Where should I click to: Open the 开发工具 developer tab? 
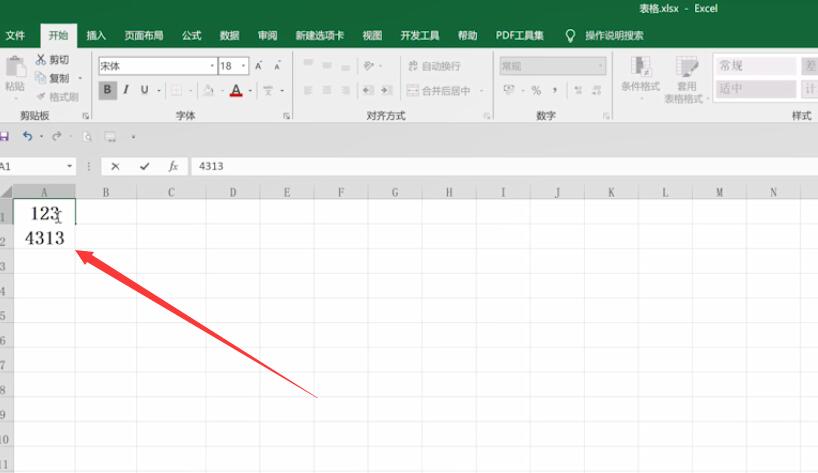(x=419, y=35)
